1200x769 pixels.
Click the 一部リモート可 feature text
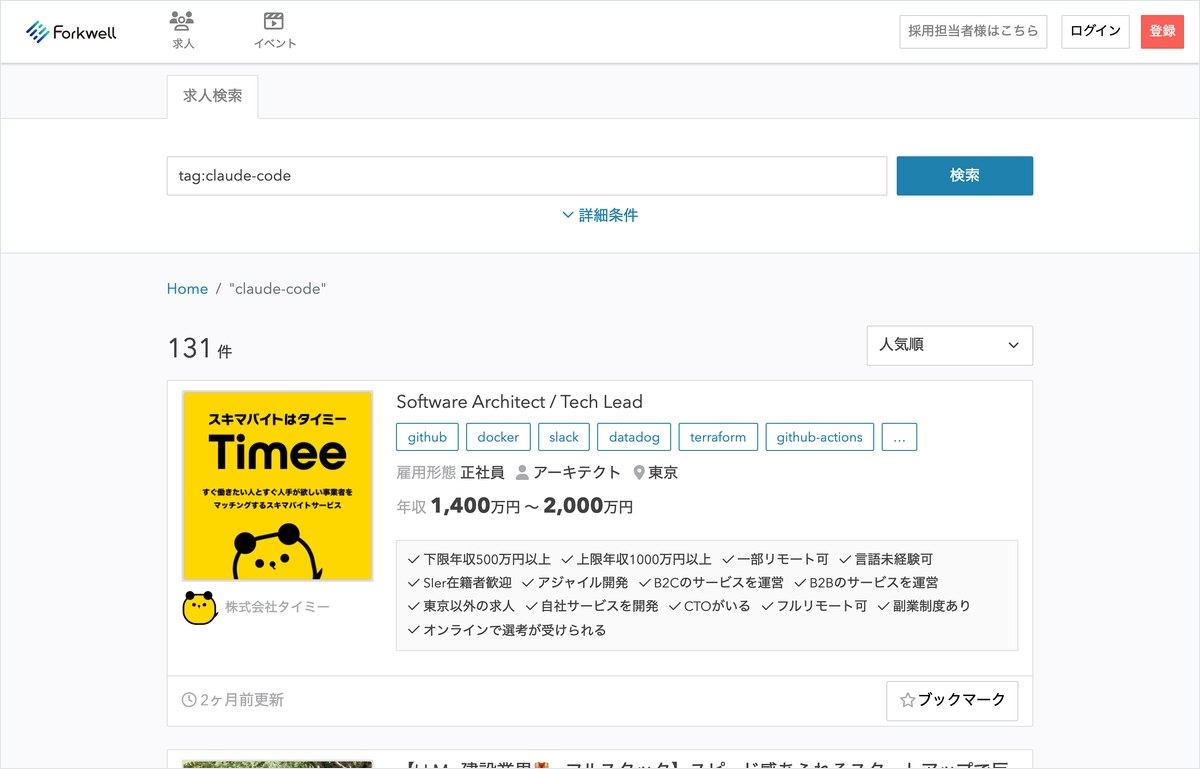[x=783, y=559]
